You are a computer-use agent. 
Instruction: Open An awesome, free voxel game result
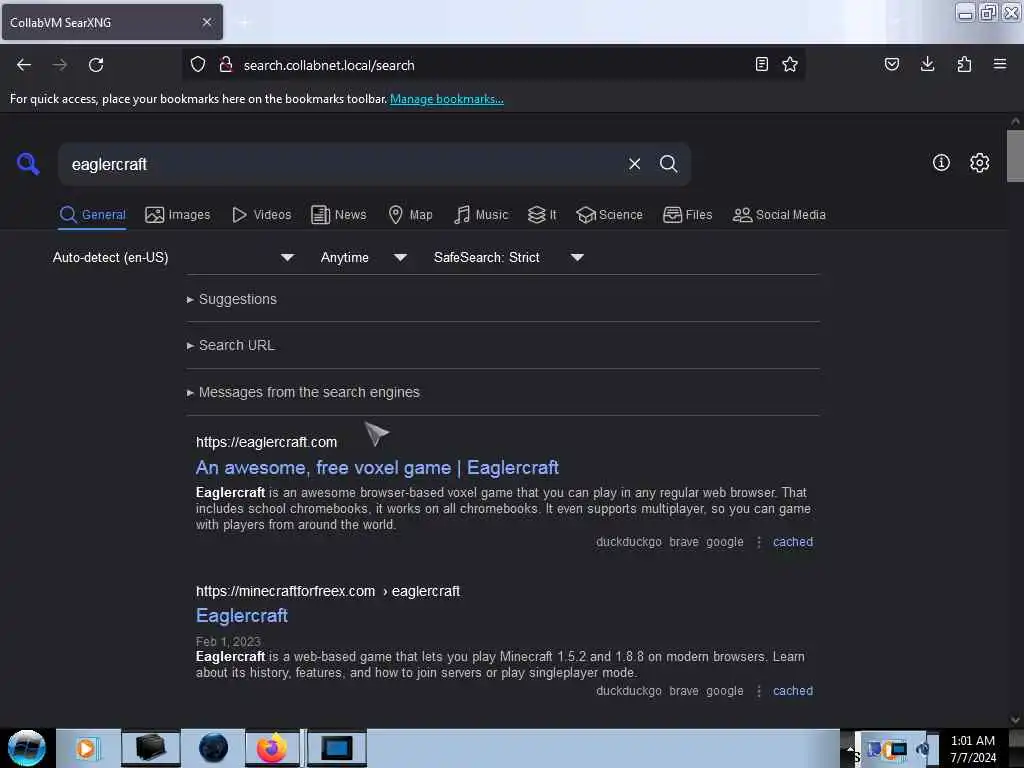[377, 468]
